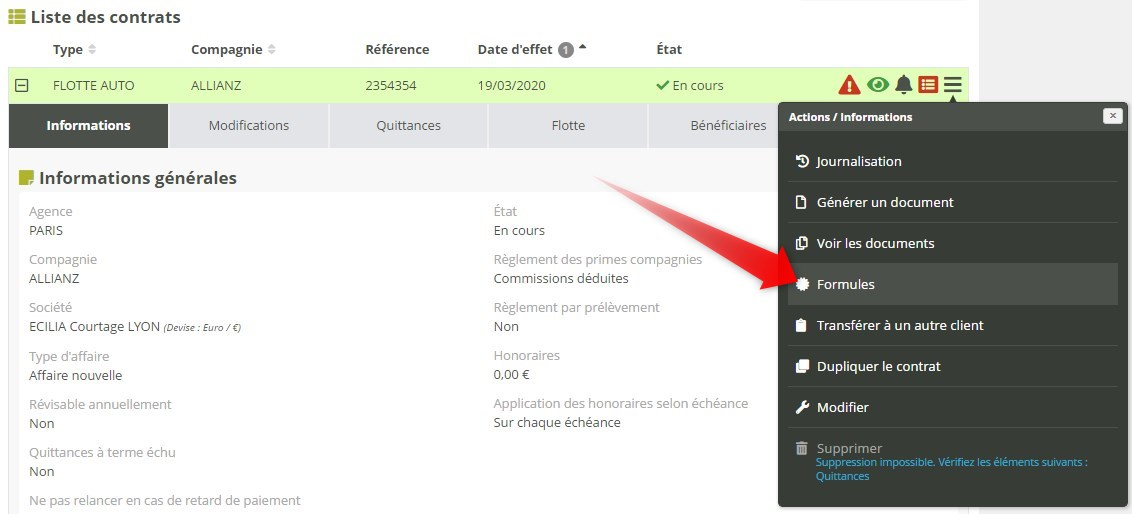Screen dimensions: 1132x514
Task: Open the Quittances tab
Action: (408, 126)
